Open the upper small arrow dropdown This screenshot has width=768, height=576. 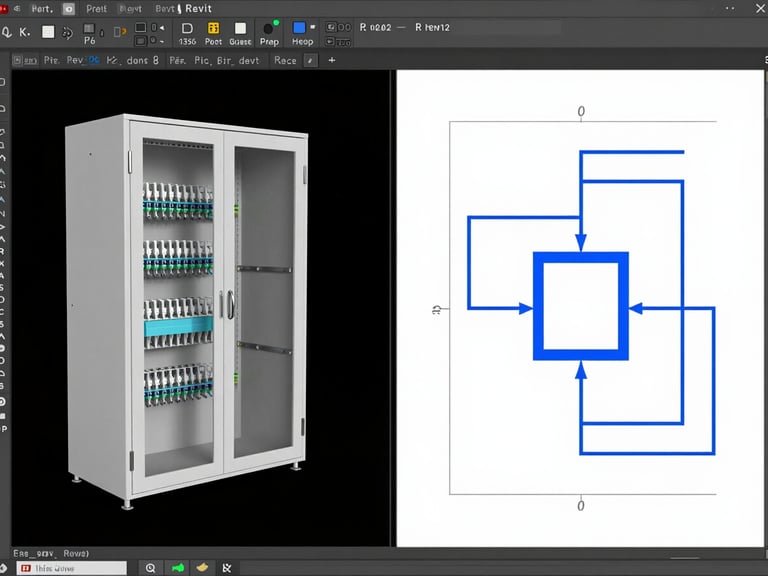pos(162,28)
